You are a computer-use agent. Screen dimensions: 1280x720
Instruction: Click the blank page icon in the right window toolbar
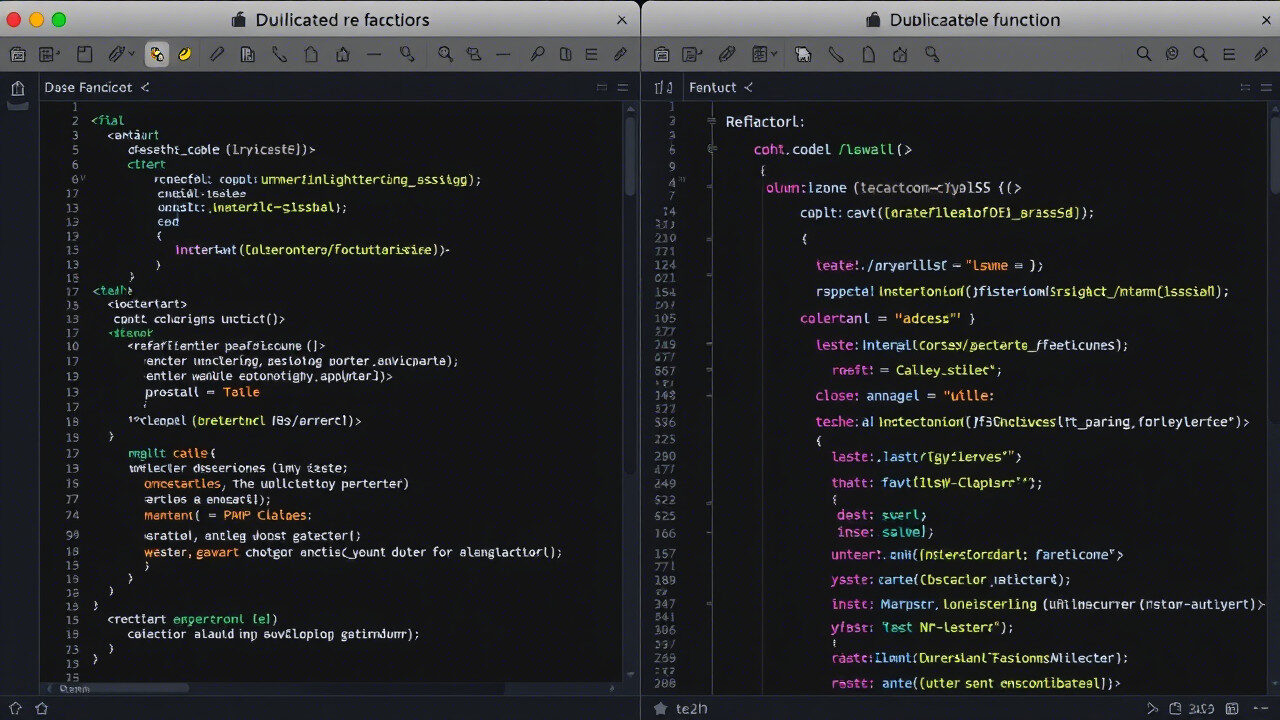pyautogui.click(x=870, y=54)
